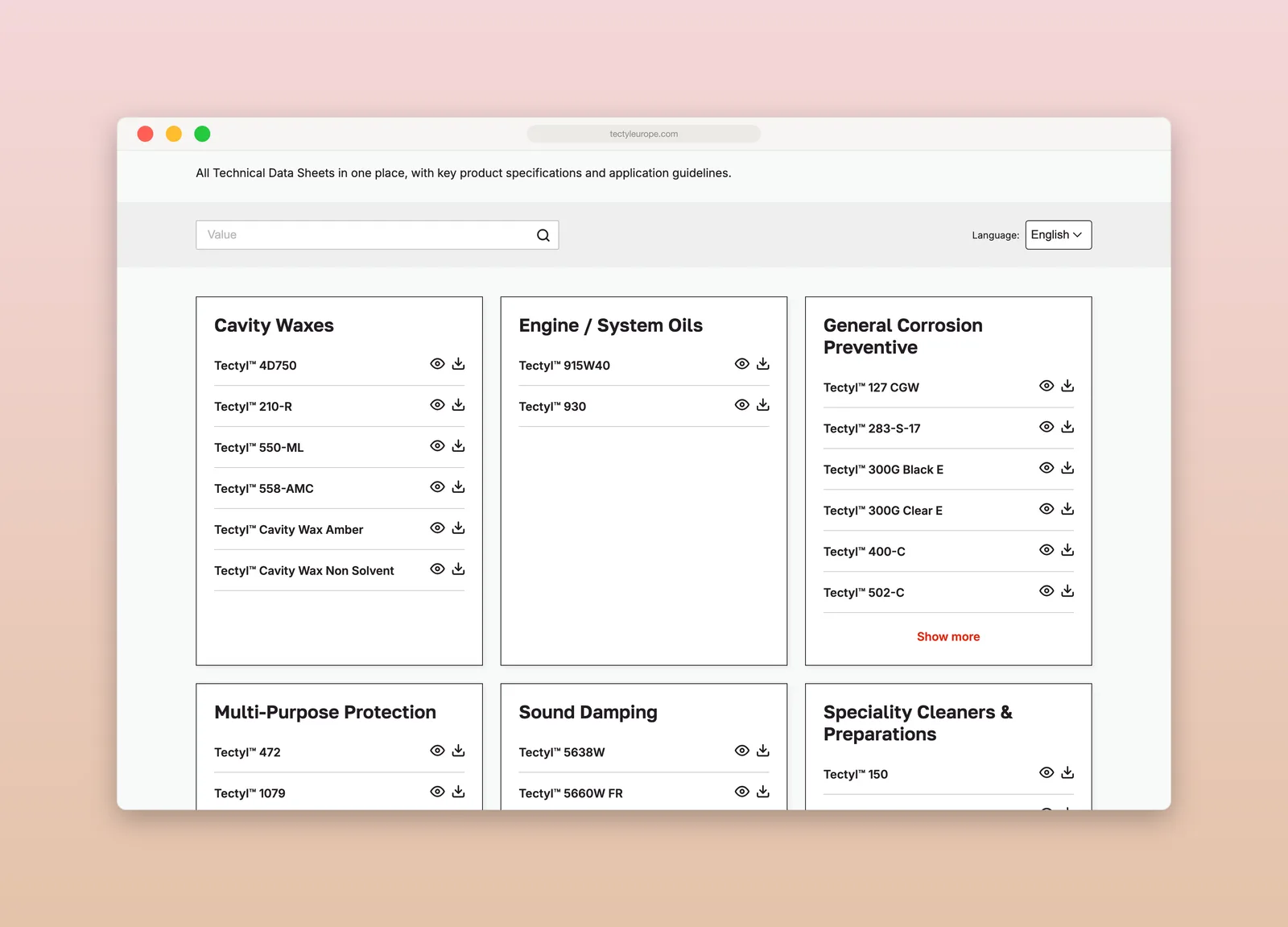Viewport: 1288px width, 927px height.
Task: View Tectyl 930 via eye icon
Action: pos(742,405)
